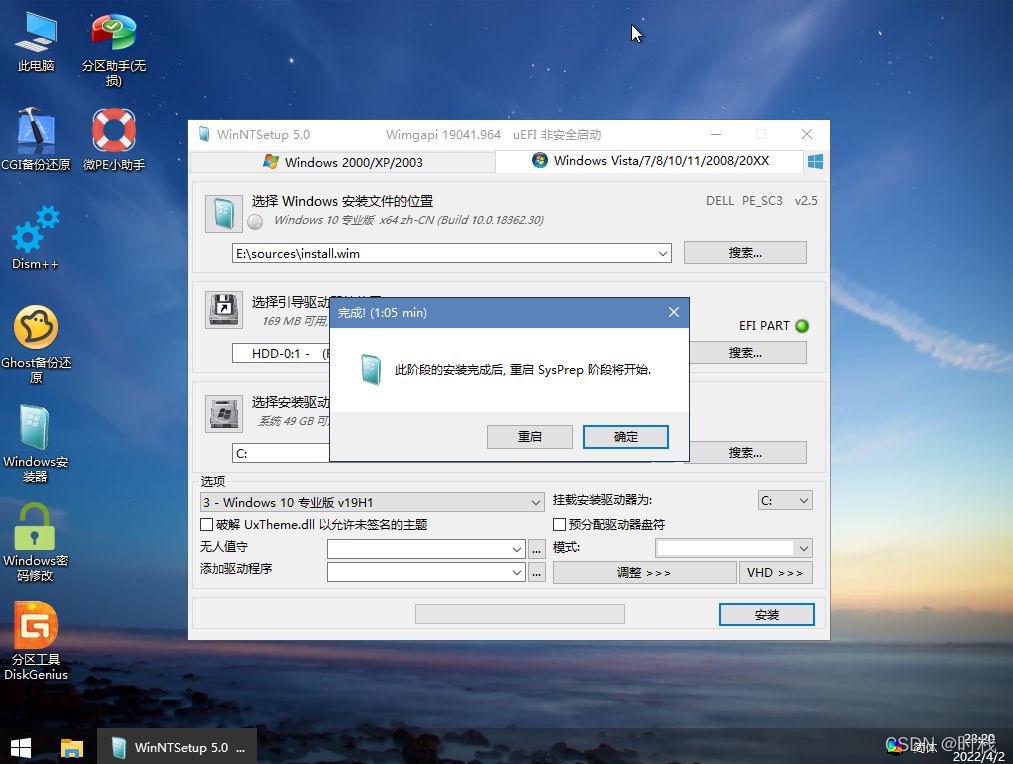Image resolution: width=1013 pixels, height=764 pixels.
Task: Select WinNTSetup 5.0 taskbar button
Action: point(177,747)
